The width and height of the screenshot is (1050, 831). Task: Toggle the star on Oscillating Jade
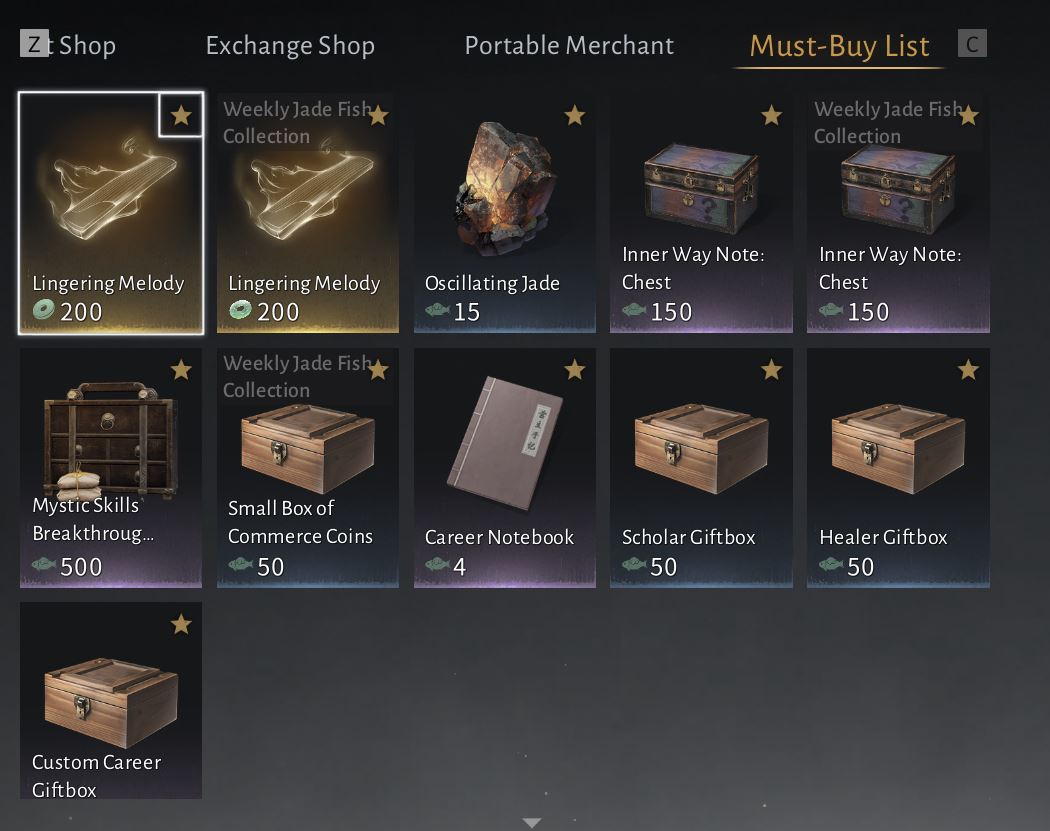coord(575,115)
